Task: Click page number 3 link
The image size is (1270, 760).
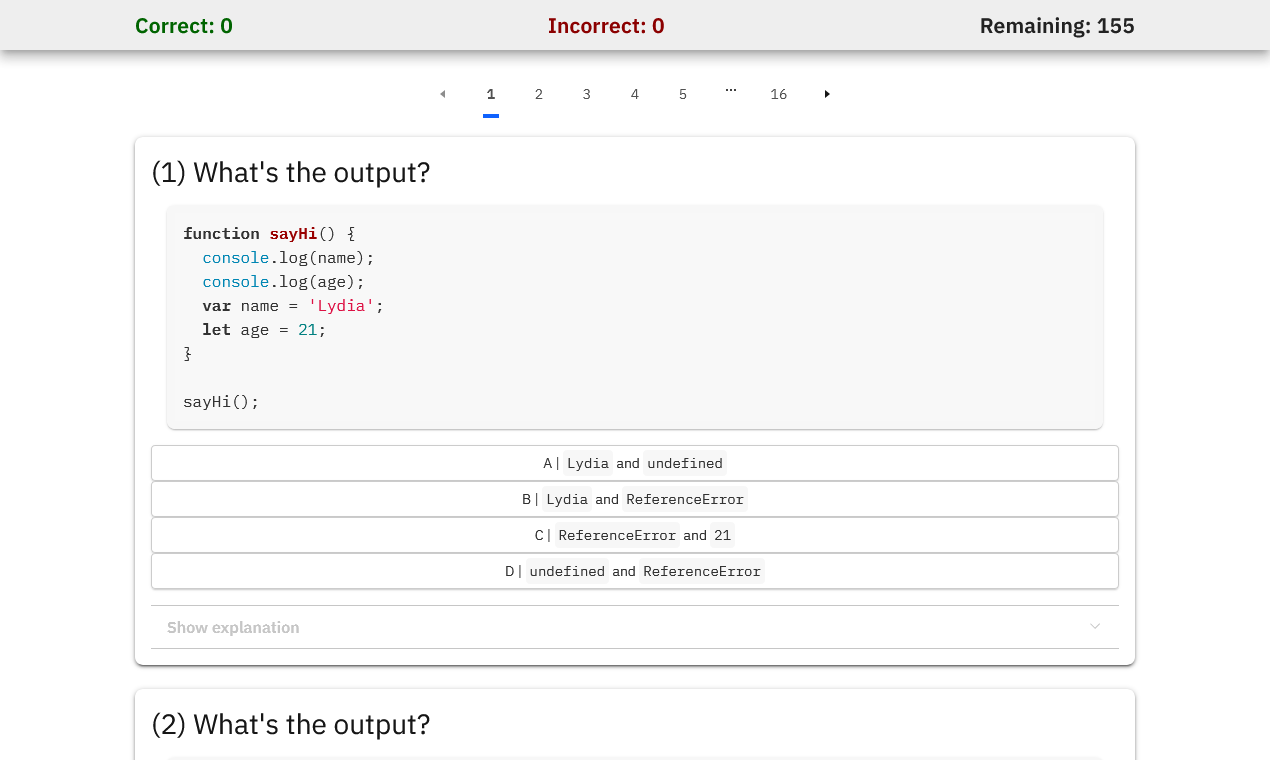Action: [x=586, y=93]
